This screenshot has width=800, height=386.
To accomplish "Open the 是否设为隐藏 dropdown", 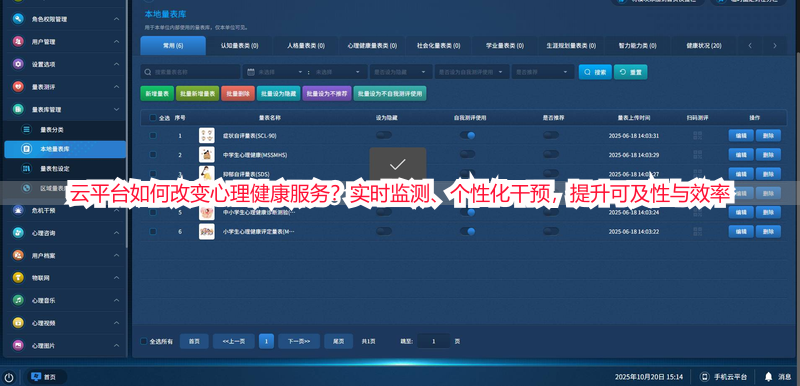I will (x=401, y=72).
